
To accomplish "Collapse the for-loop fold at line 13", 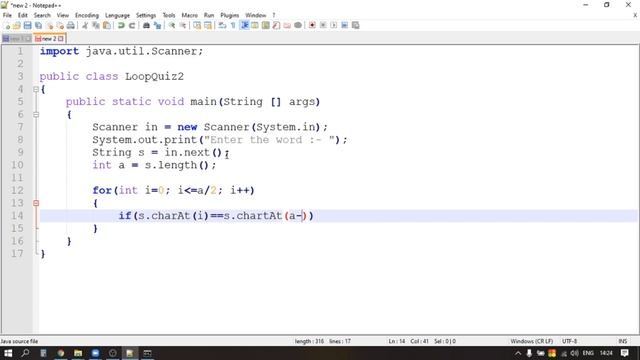I will click(36, 203).
